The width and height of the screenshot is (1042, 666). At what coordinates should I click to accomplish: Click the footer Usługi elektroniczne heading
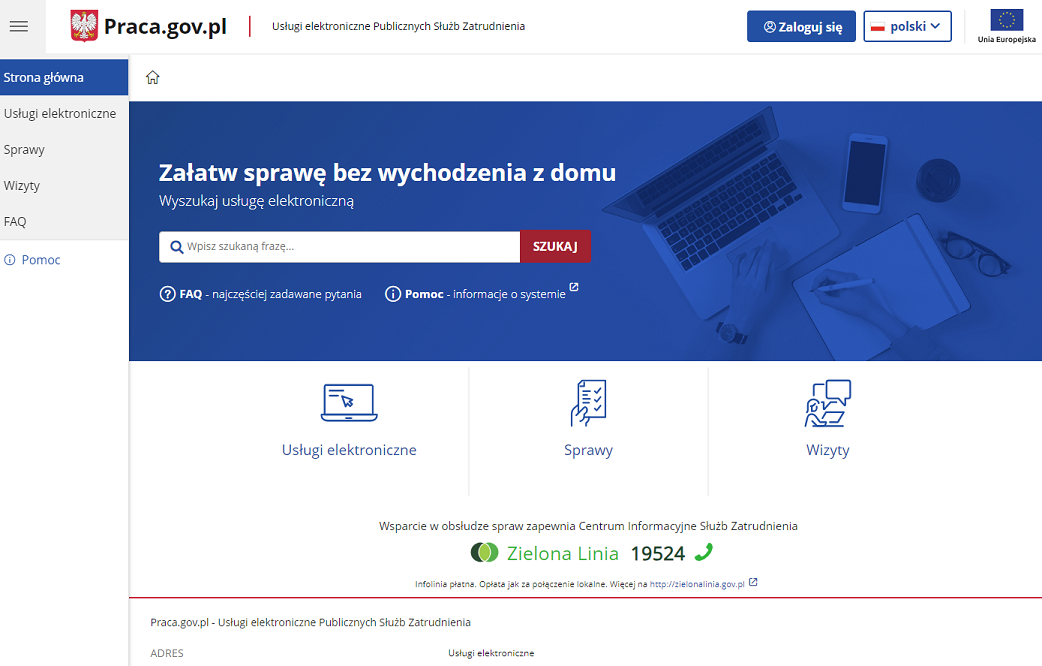pos(491,653)
